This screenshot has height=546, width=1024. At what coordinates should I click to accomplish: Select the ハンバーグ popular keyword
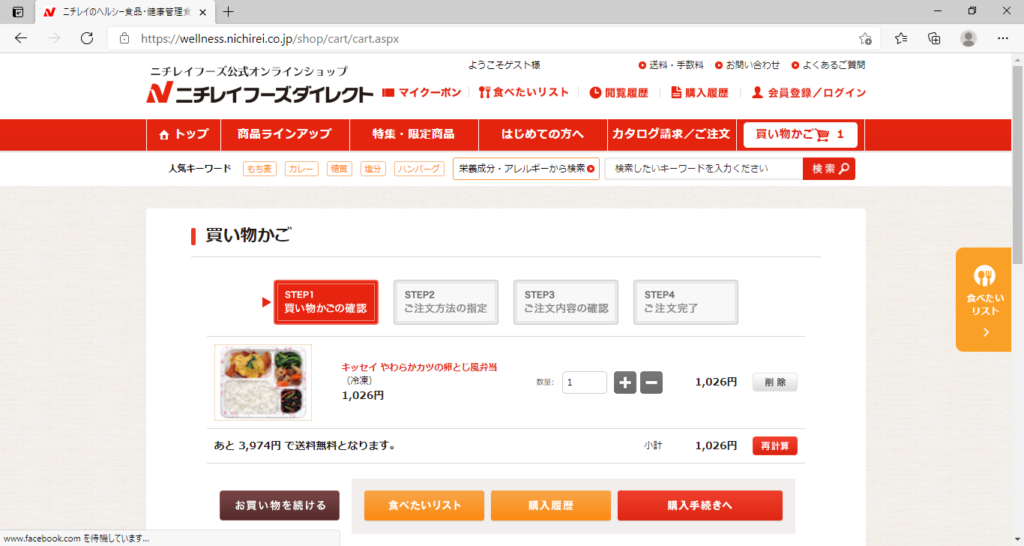tap(419, 169)
